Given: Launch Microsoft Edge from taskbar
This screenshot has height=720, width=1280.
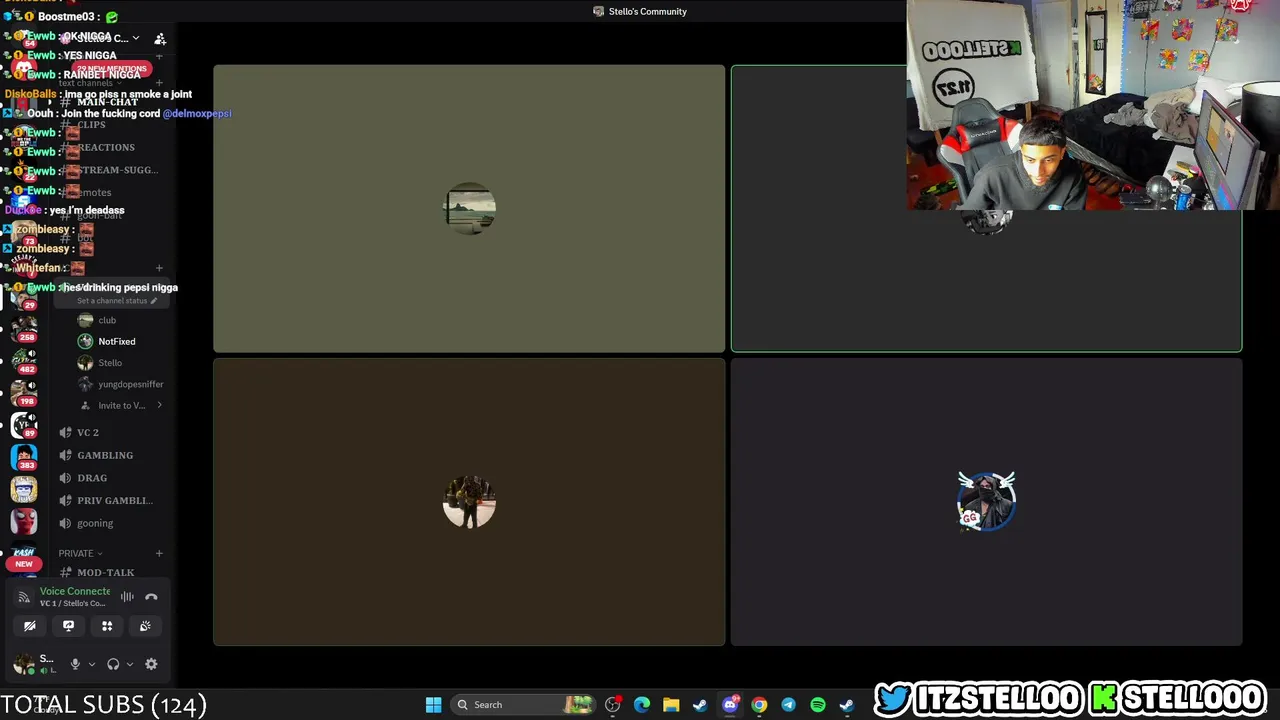Looking at the screenshot, I should pos(642,705).
